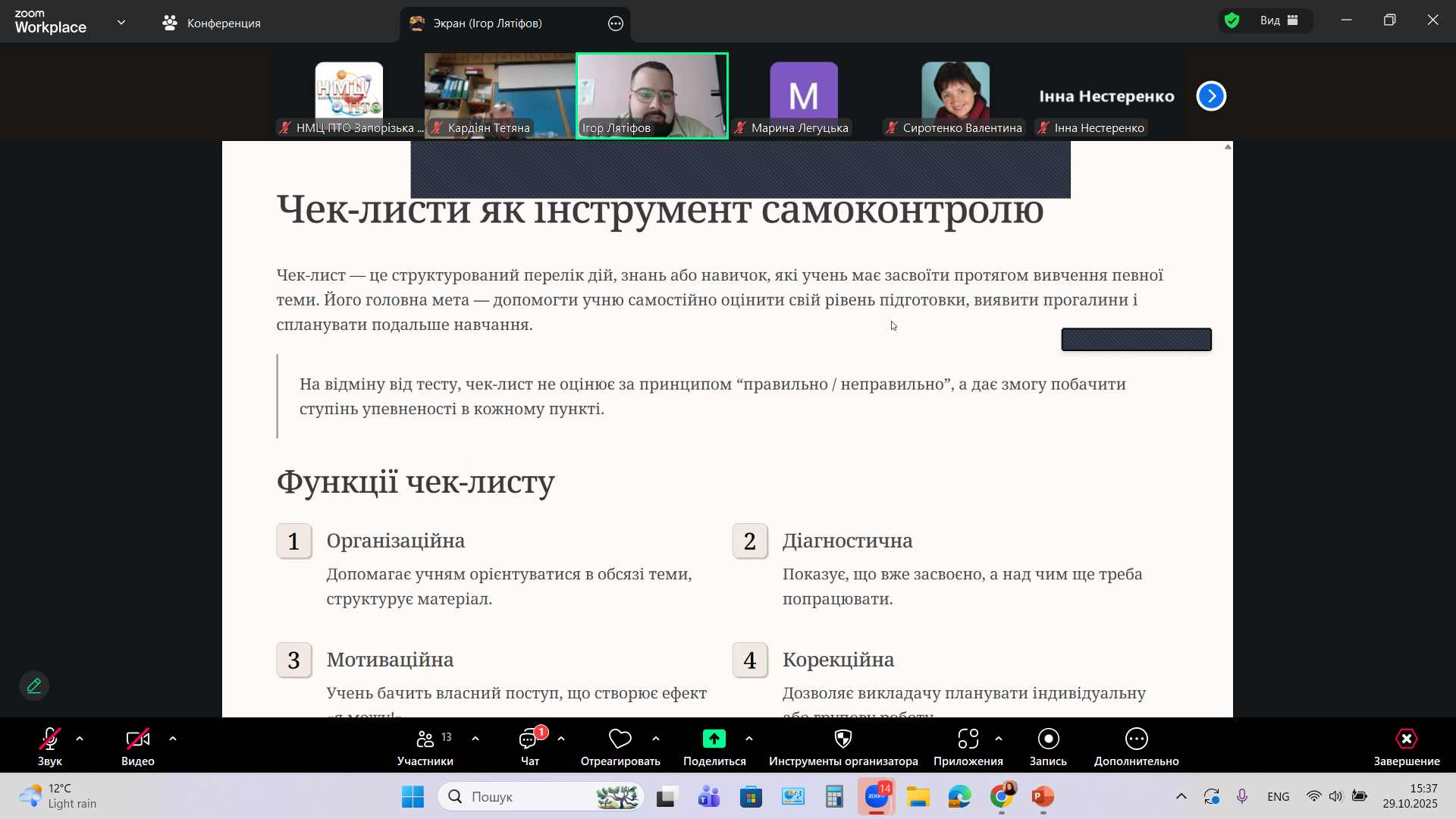This screenshot has height=819, width=1456.
Task: Open the Apps icon in the toolbar
Action: [968, 739]
